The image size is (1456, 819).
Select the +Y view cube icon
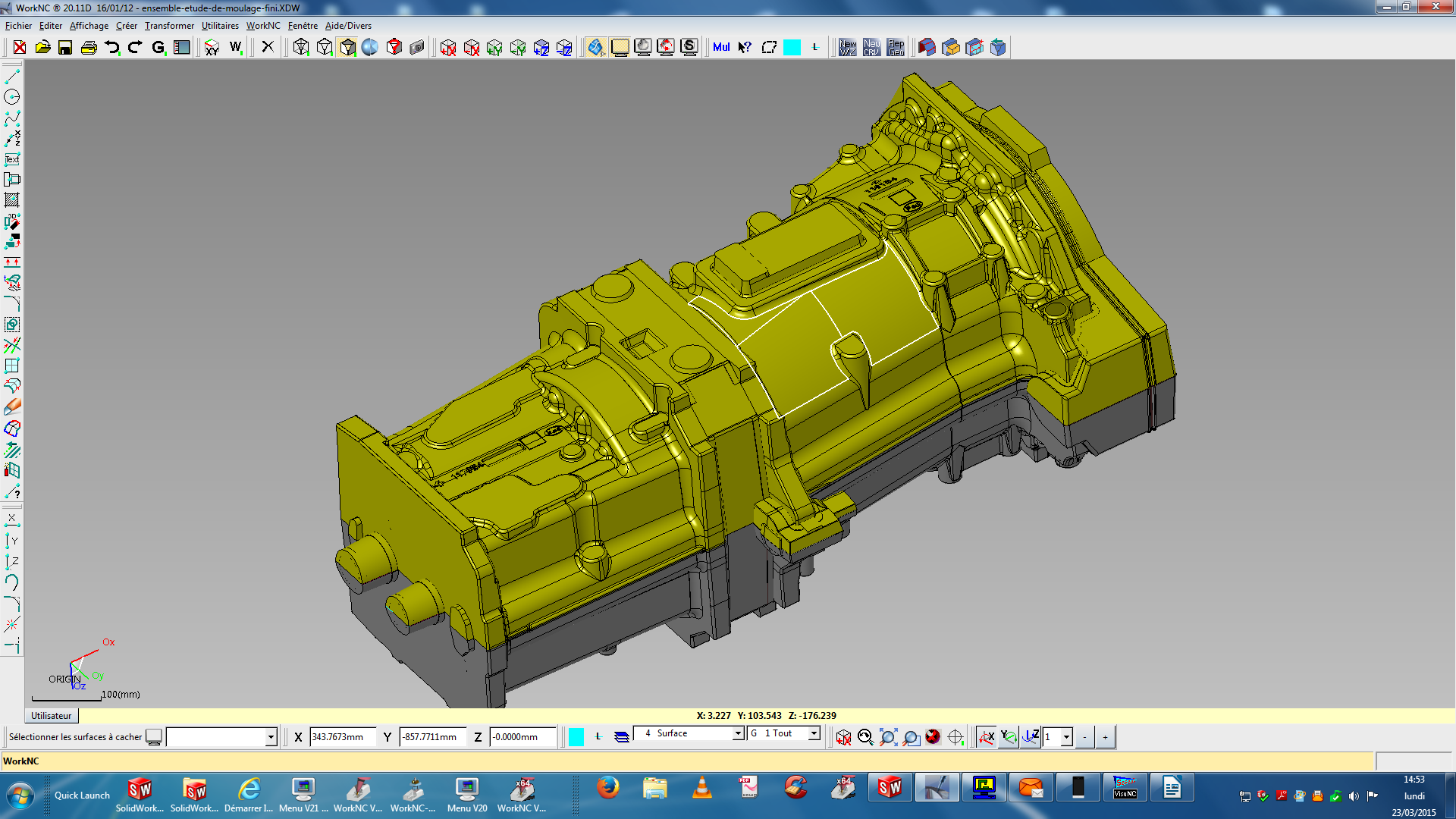click(494, 47)
